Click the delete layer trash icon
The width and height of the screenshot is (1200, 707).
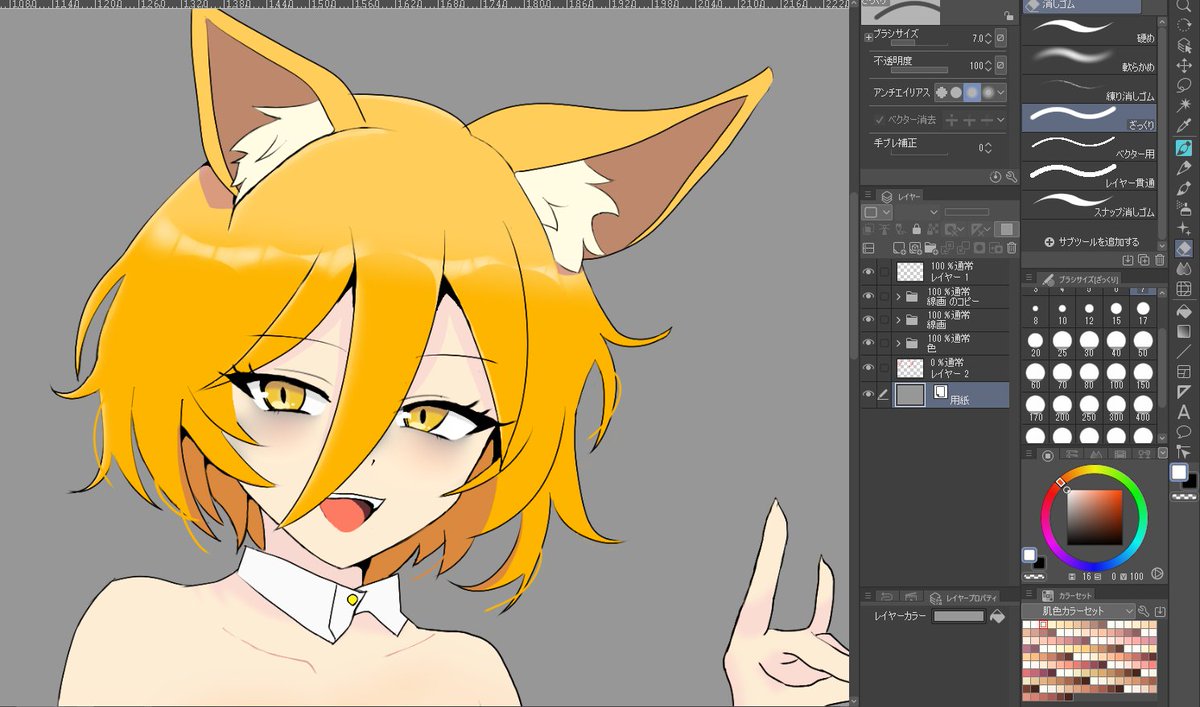pos(1011,247)
